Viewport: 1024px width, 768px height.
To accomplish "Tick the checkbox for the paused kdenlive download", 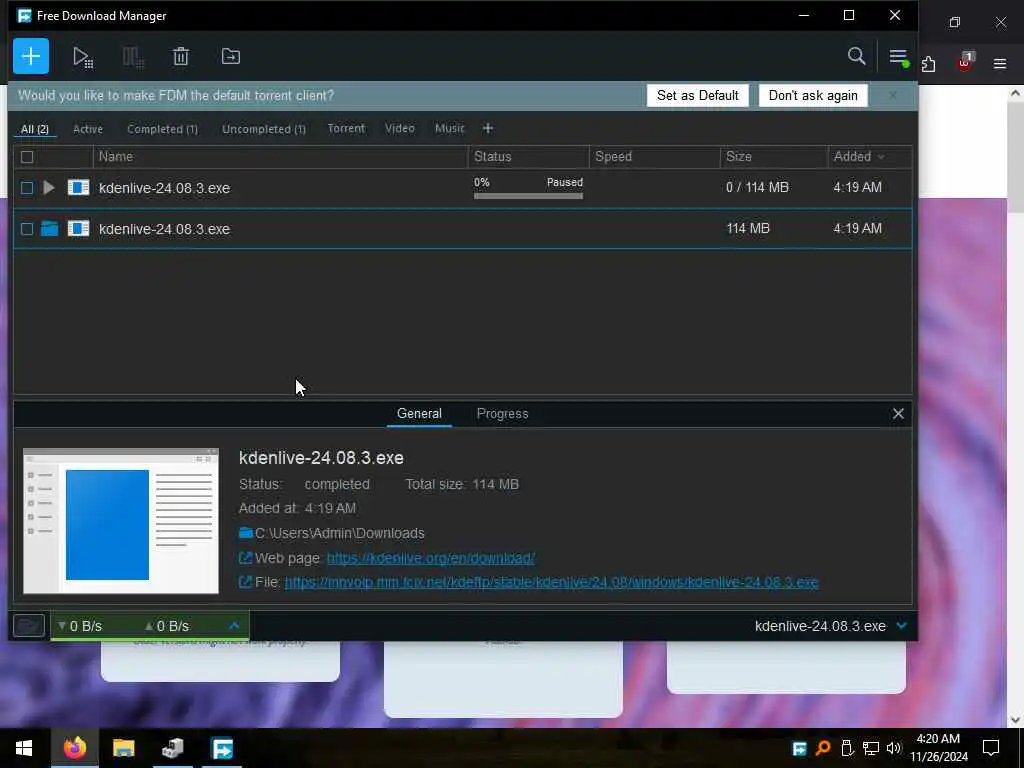I will [27, 188].
